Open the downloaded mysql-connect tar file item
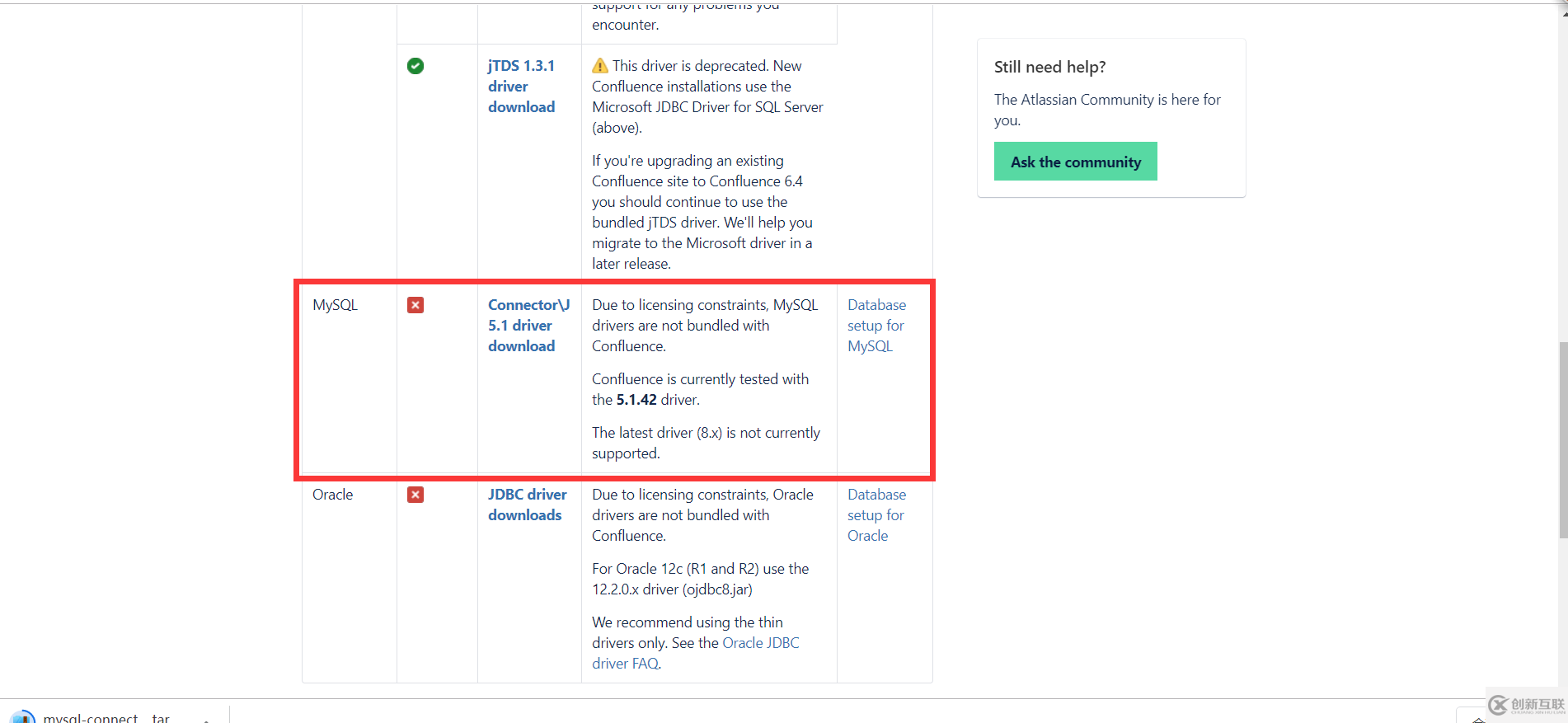The width and height of the screenshot is (1568, 723). click(x=106, y=716)
